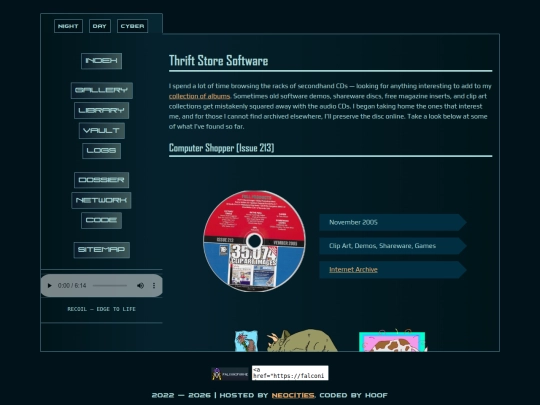Click the Computer Shopper (Issue 213) heading
Screen dimensions: 540x405
click(221, 148)
